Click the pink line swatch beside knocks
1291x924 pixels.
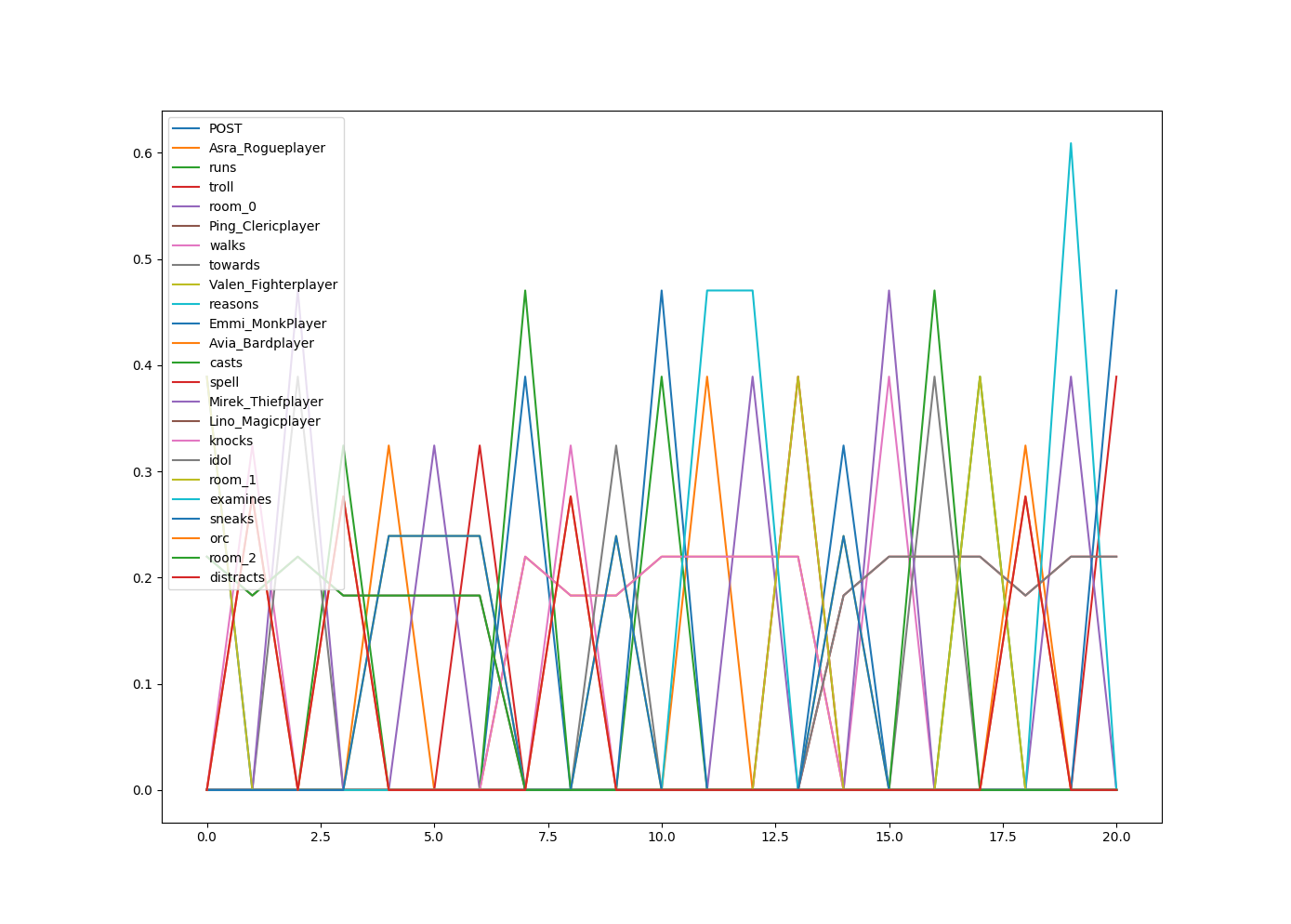(187, 441)
